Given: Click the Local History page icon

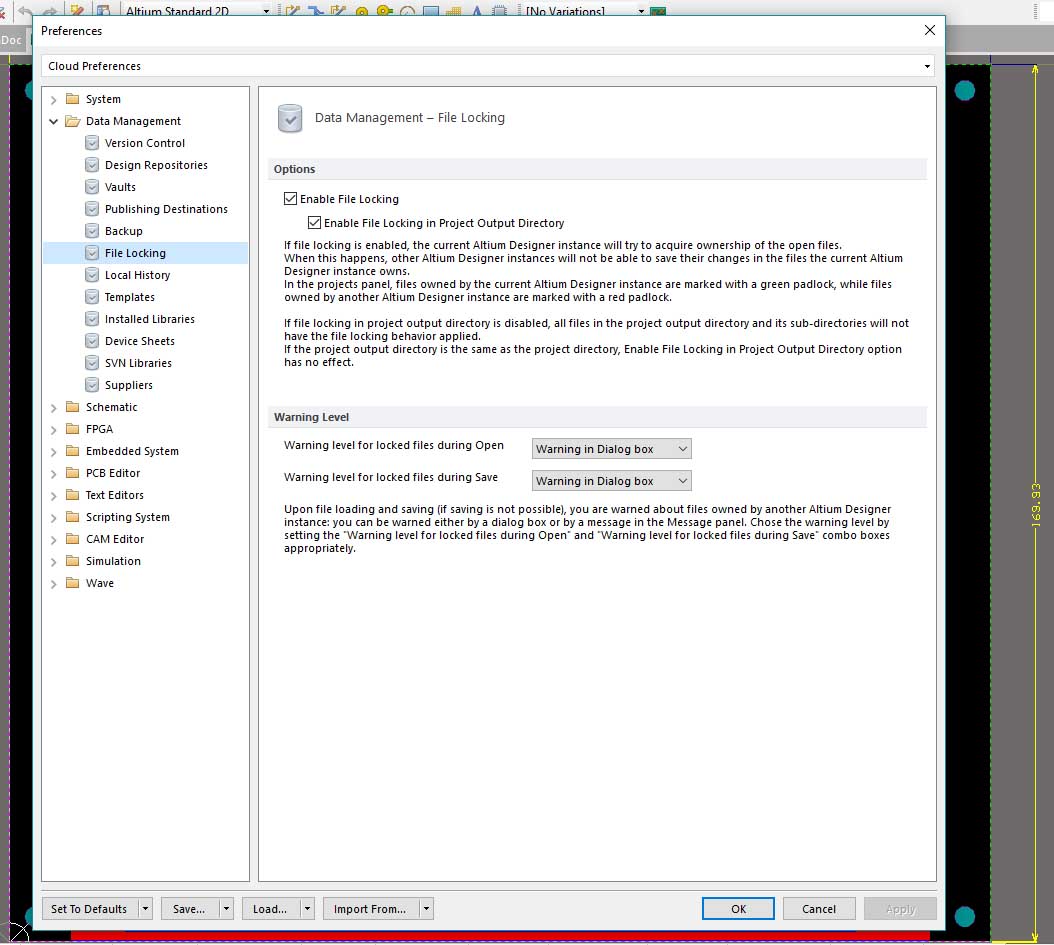Looking at the screenshot, I should coord(92,275).
